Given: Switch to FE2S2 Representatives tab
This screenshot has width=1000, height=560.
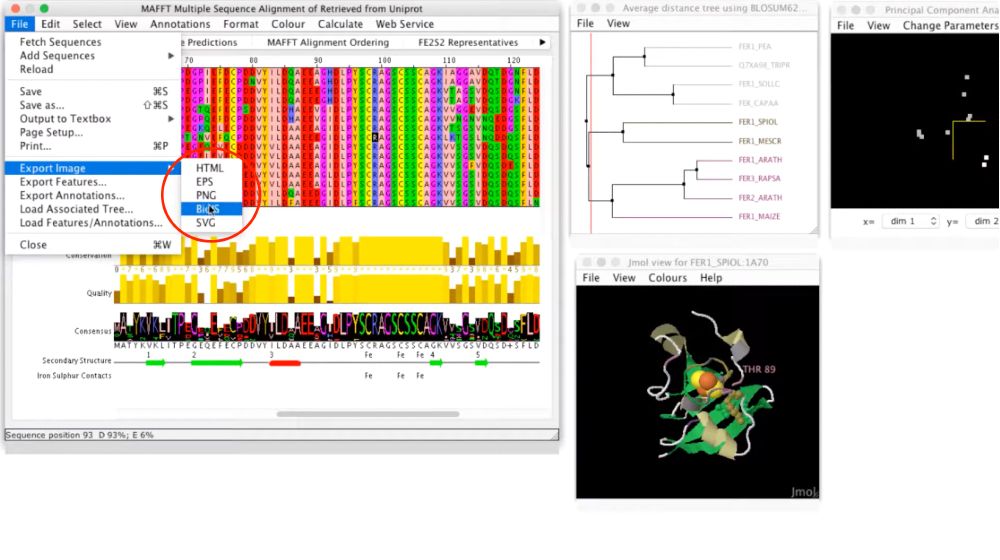Looking at the screenshot, I should (468, 43).
